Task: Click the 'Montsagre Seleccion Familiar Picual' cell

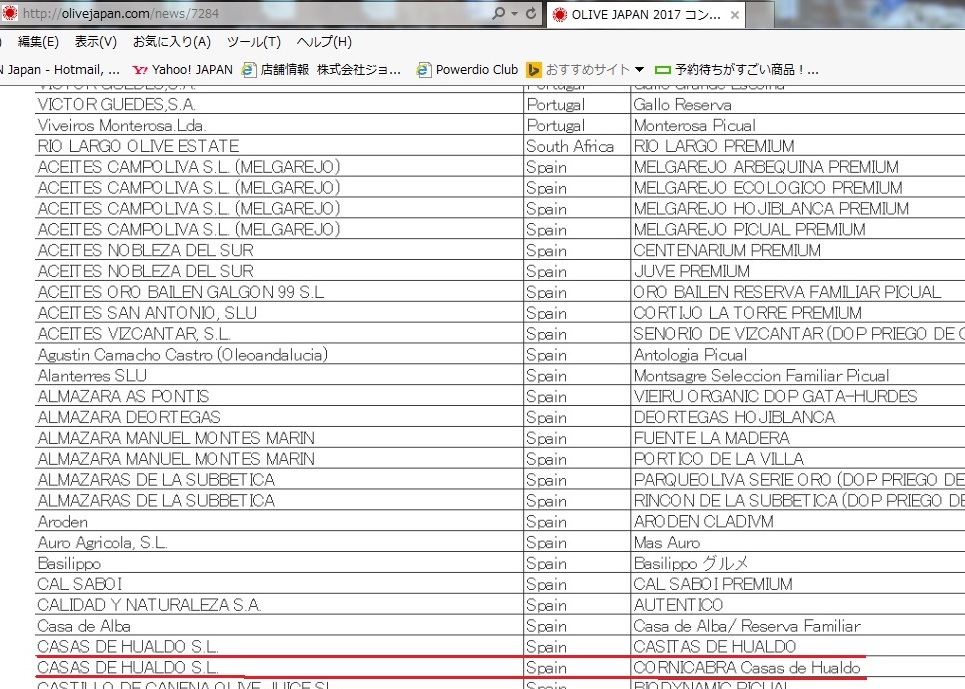Action: pyautogui.click(x=798, y=376)
